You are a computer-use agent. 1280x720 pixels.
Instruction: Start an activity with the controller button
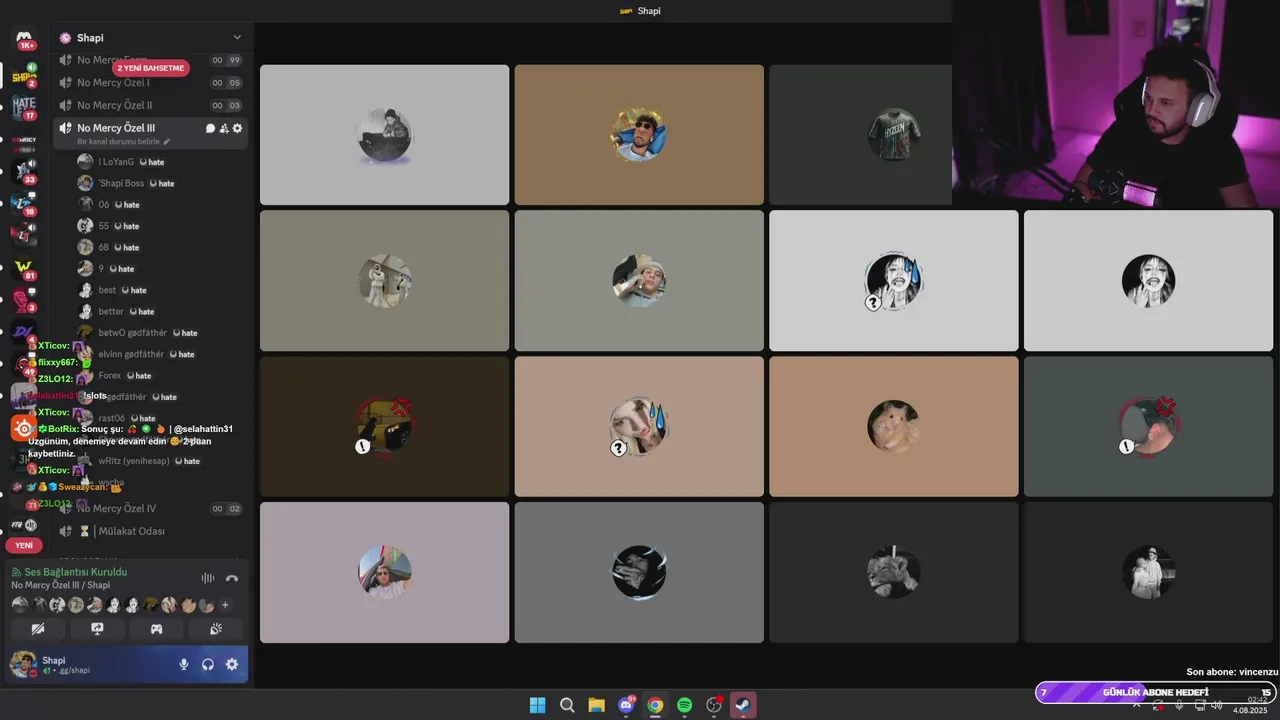tap(156, 629)
